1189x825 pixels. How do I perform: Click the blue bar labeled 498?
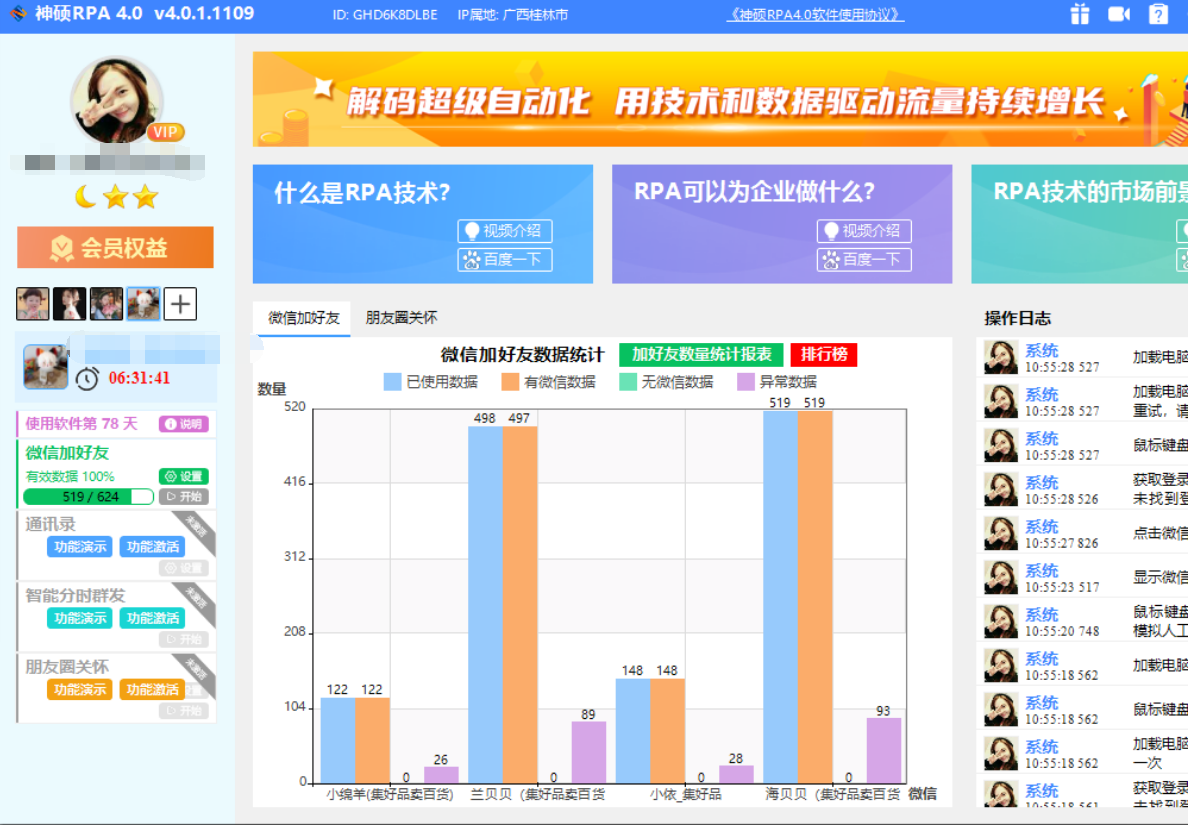pos(485,604)
